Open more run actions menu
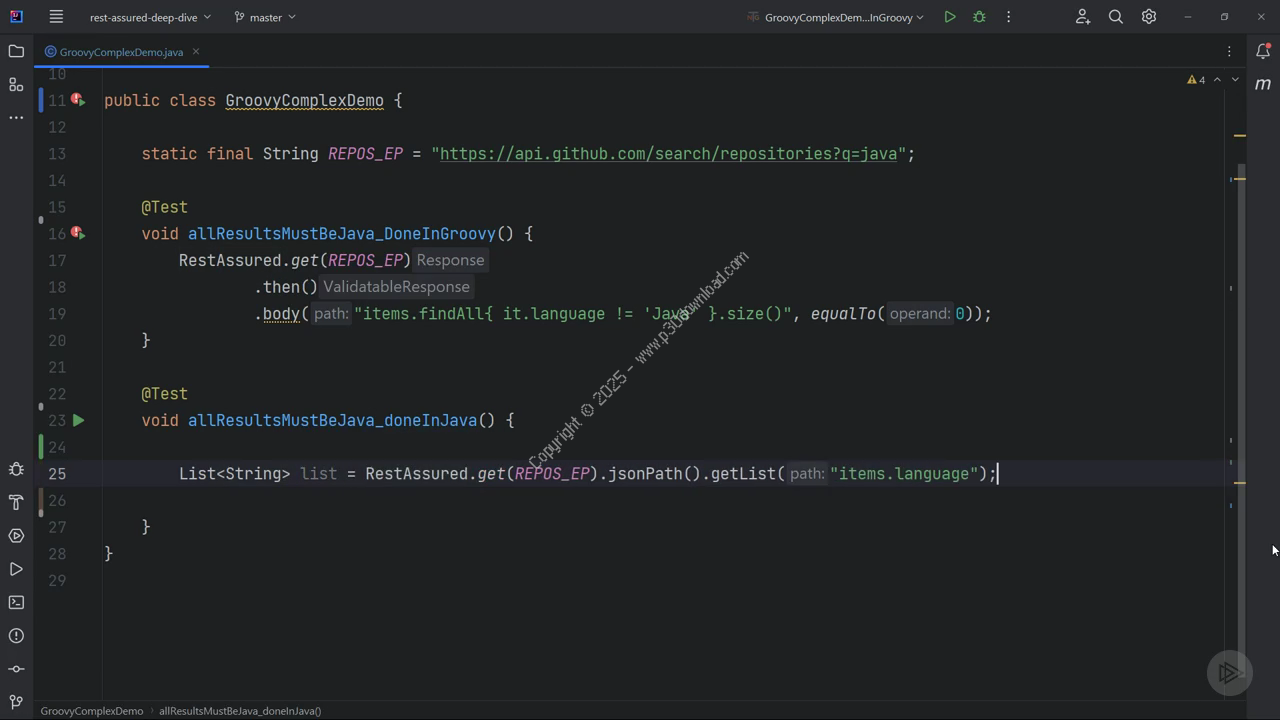 point(1008,17)
